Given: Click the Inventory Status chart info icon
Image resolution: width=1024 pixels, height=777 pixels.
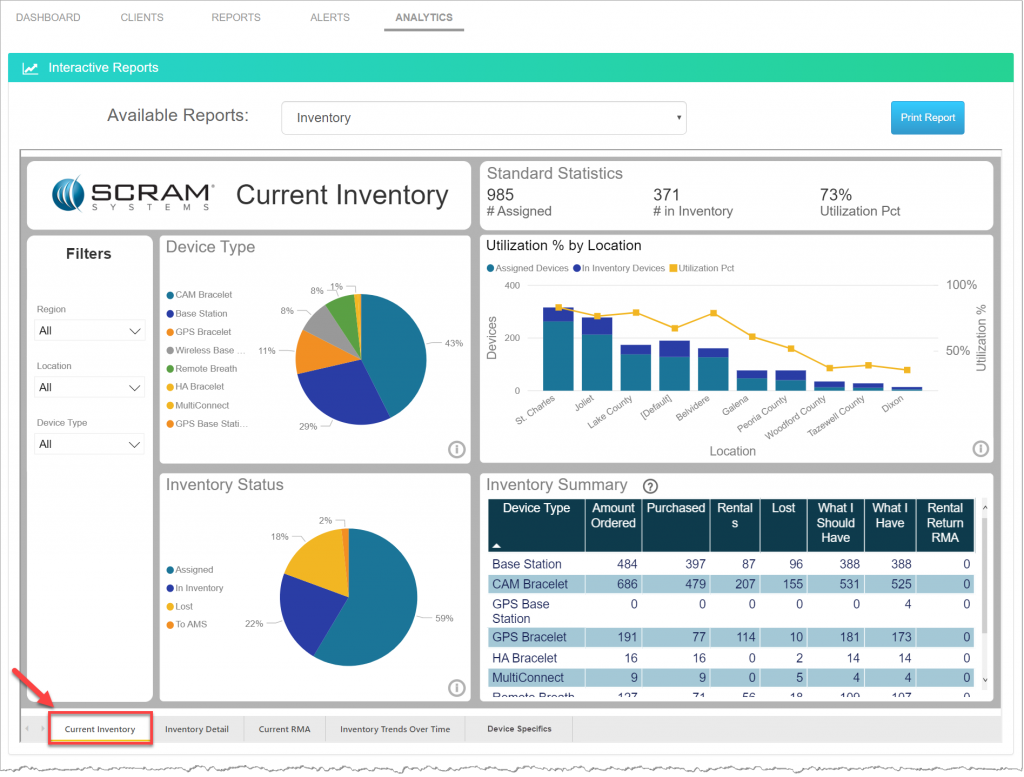Looking at the screenshot, I should 457,688.
